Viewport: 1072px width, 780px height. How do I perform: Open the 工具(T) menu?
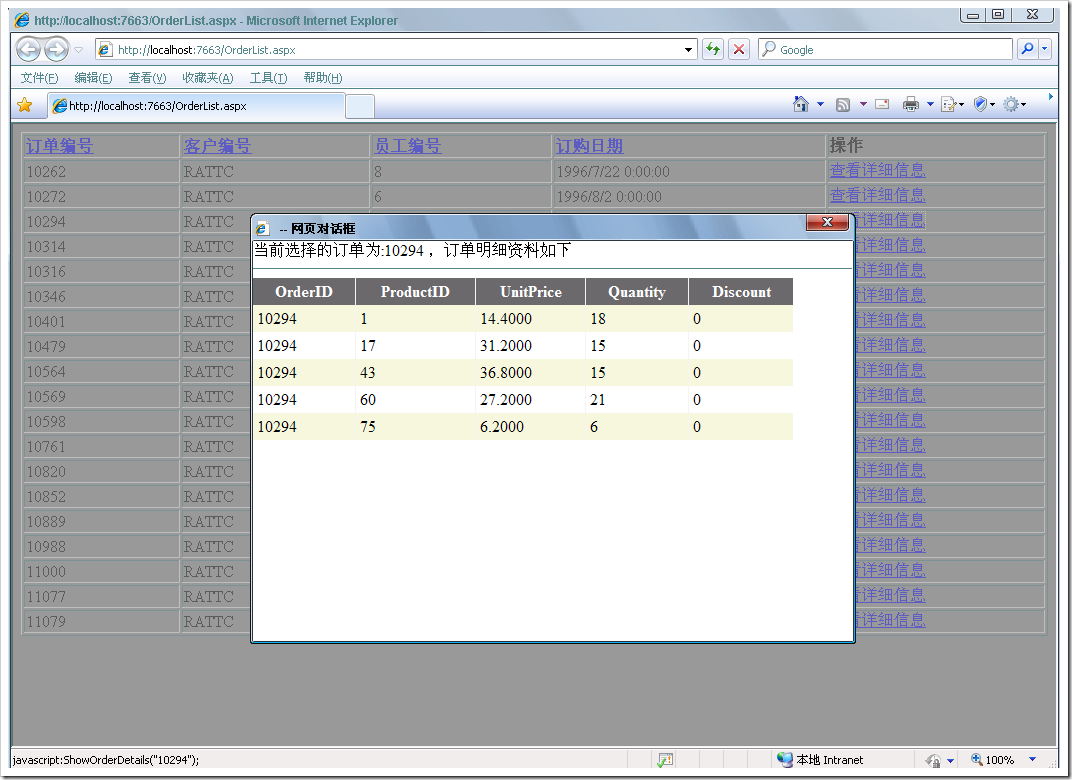pyautogui.click(x=268, y=78)
